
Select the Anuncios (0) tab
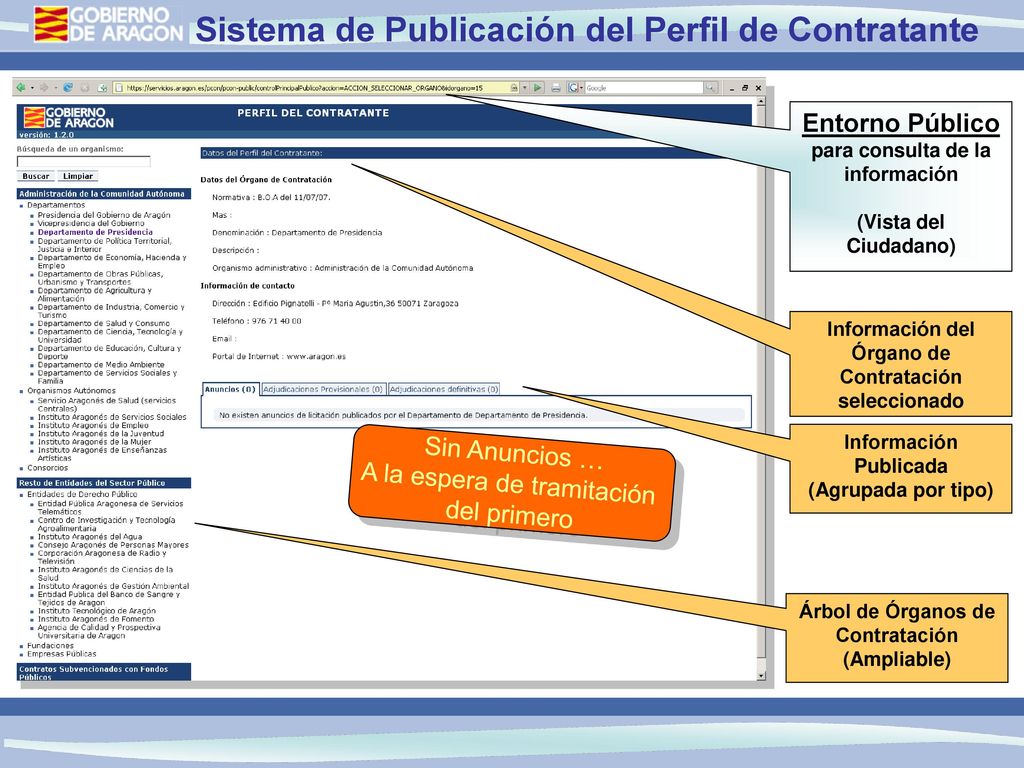230,389
